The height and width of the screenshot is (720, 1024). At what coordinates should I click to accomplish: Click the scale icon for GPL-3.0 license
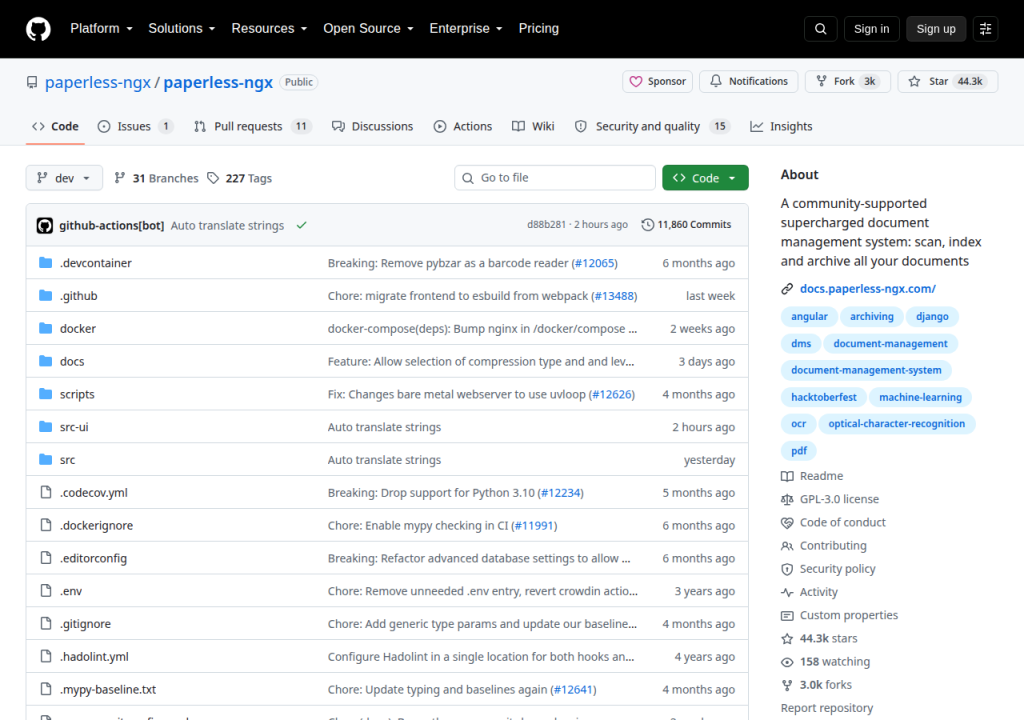click(787, 499)
